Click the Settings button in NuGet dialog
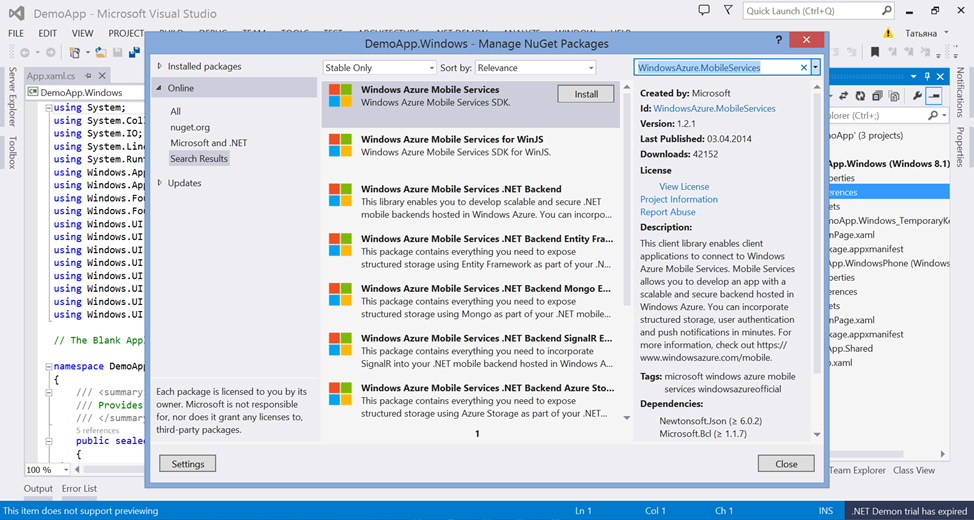The height and width of the screenshot is (520, 974). coord(188,463)
